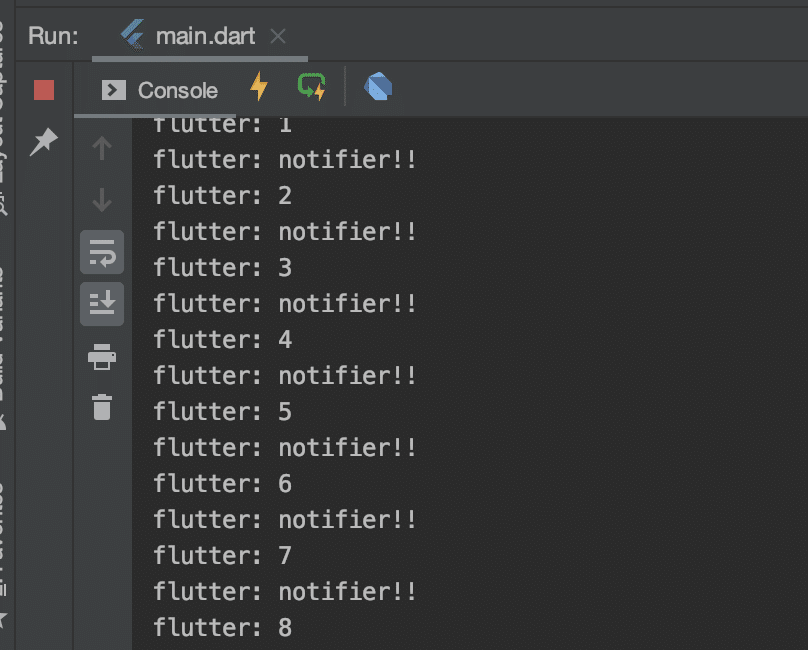Screen dimensions: 808x650
Task: Click console line 'flutter: 4'
Action: click(x=223, y=340)
